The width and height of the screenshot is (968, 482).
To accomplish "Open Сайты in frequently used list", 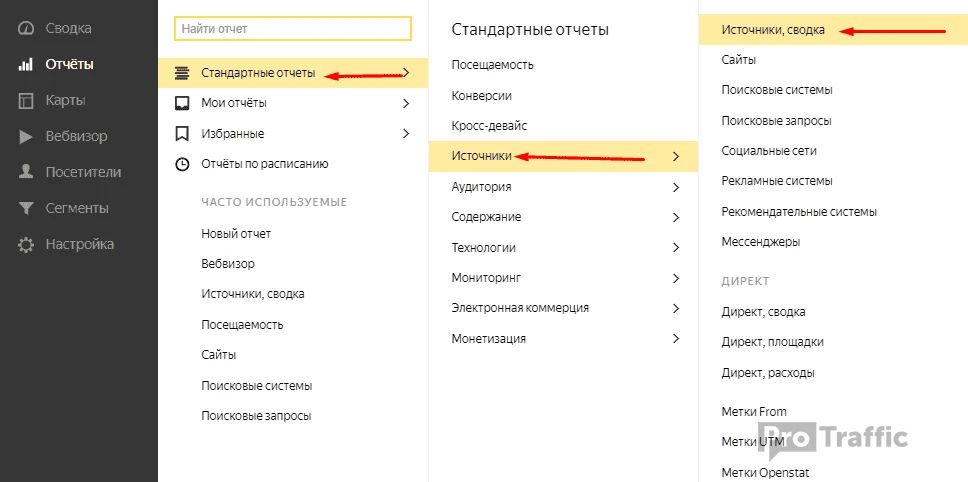I will [x=219, y=355].
